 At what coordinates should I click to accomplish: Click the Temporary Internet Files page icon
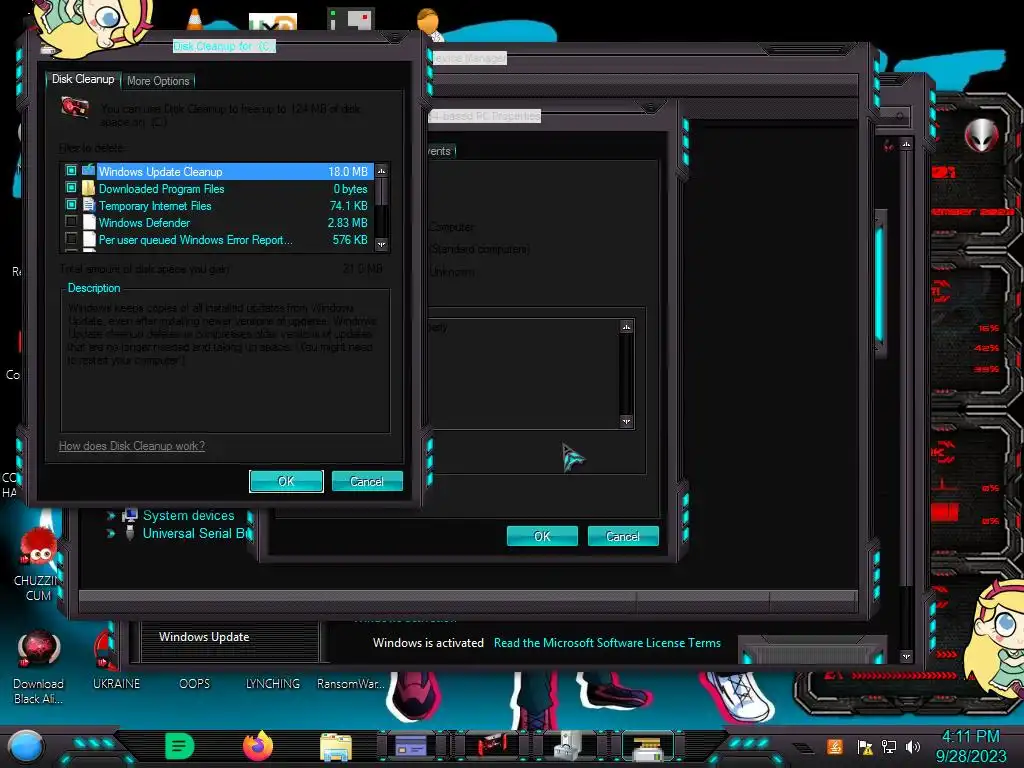click(89, 205)
